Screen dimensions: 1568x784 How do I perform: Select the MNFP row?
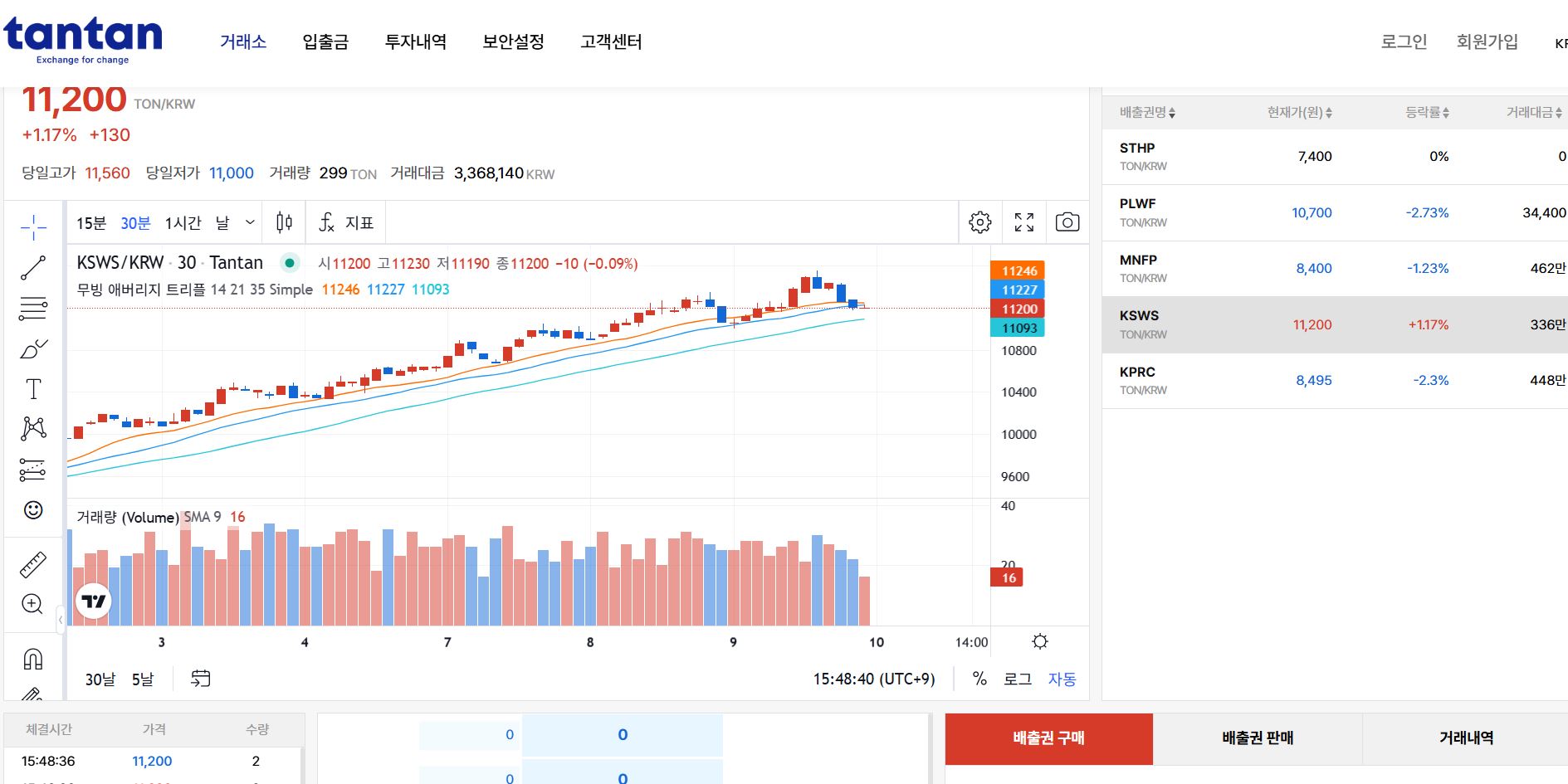coord(1335,269)
